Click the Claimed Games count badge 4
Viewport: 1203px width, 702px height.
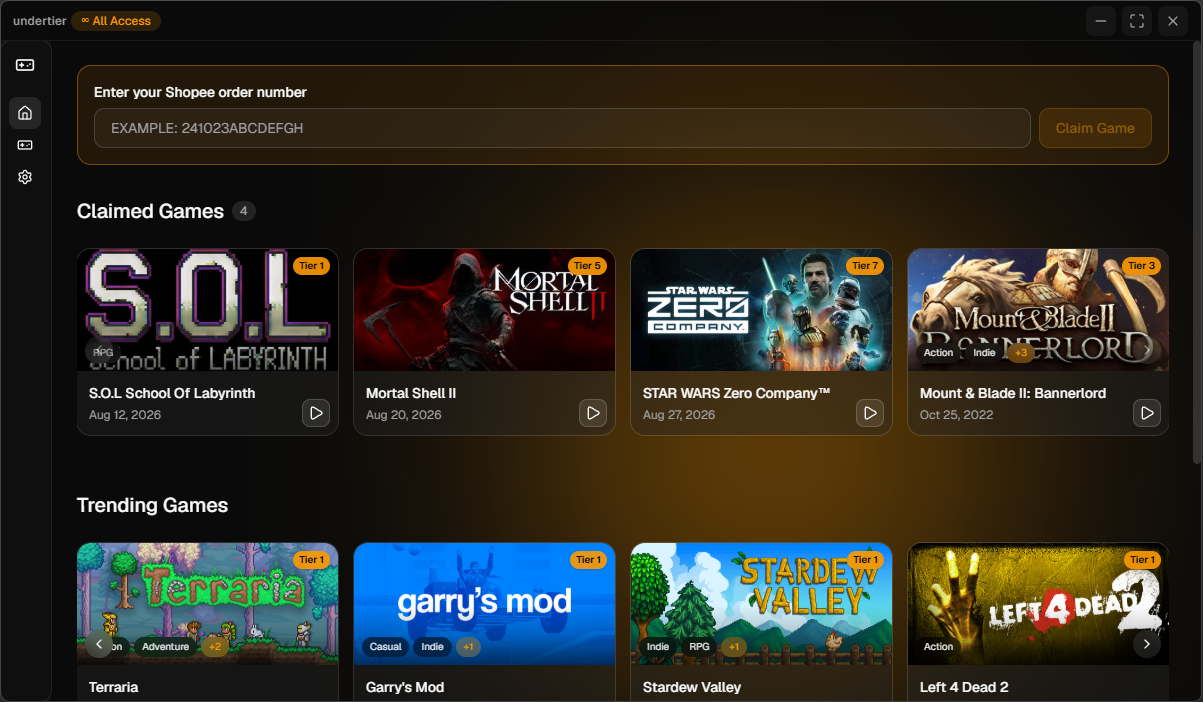coord(244,211)
